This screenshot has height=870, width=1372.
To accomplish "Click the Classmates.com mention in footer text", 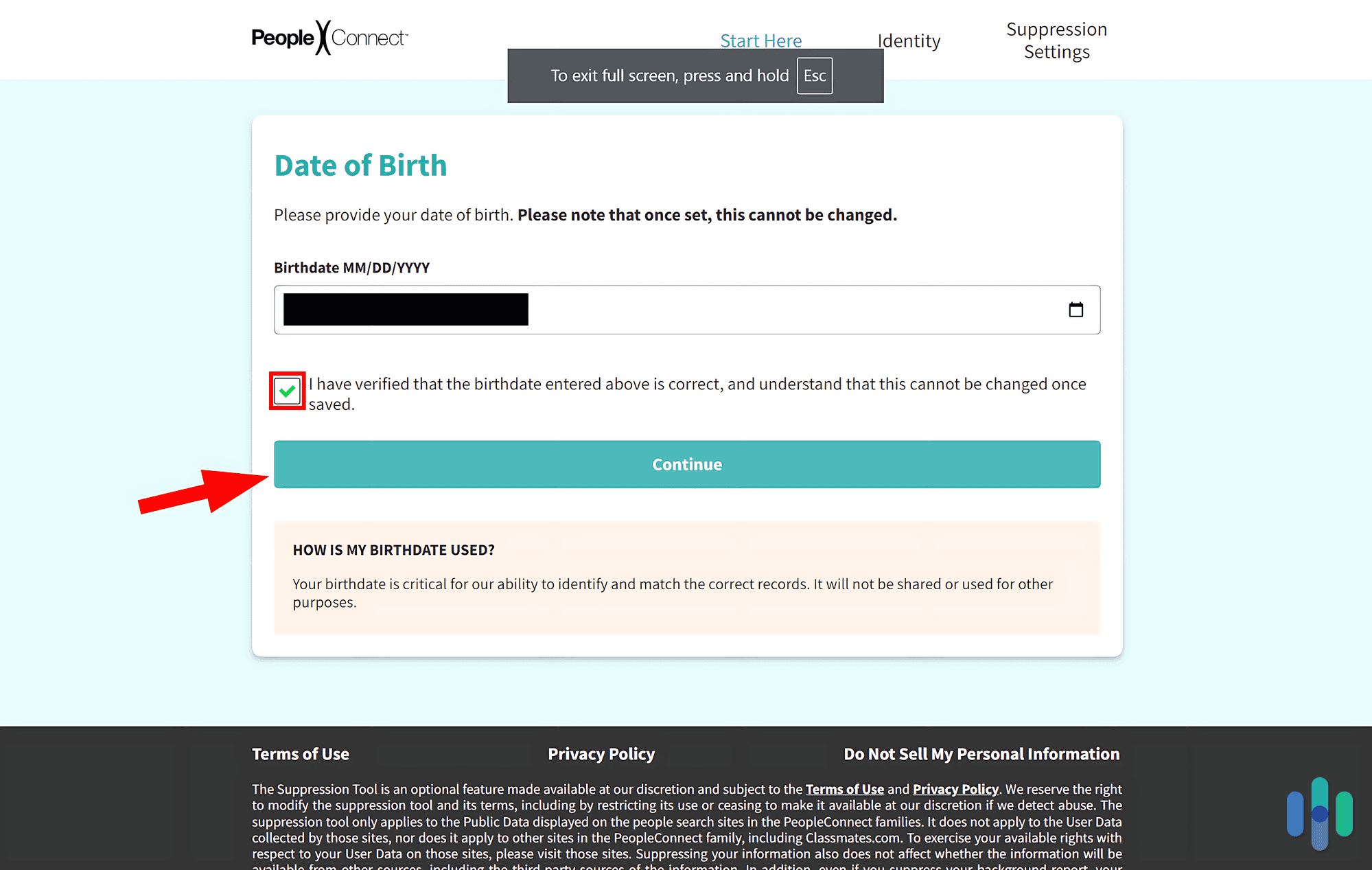I will coord(853,838).
